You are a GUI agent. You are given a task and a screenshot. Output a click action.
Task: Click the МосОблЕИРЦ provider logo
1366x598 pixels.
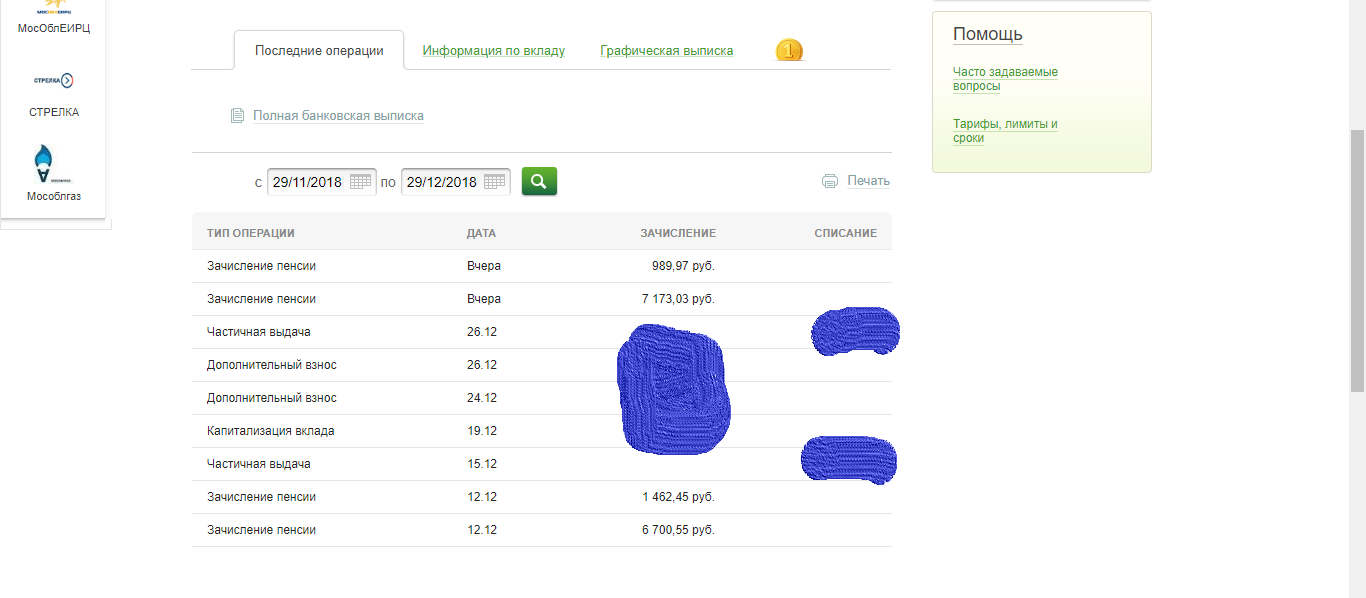(x=54, y=6)
